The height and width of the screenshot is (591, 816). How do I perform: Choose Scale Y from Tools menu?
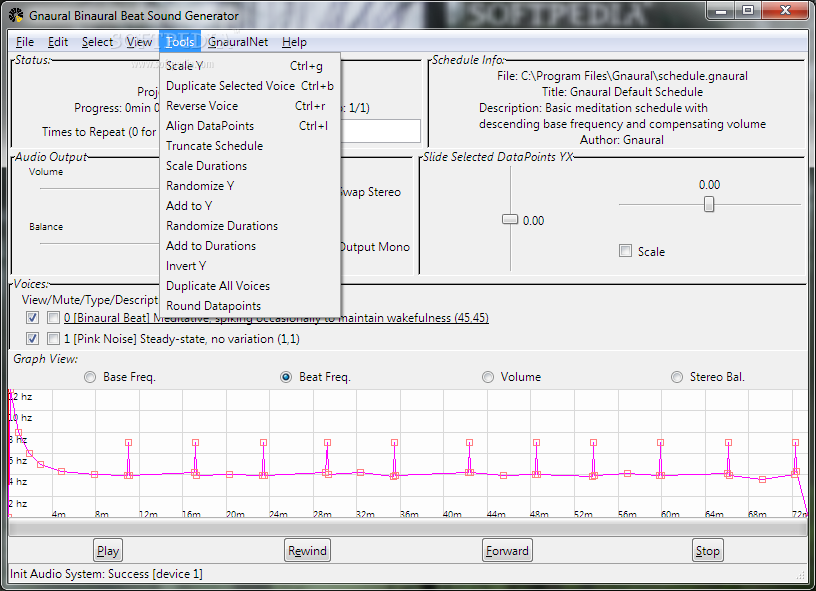click(250, 66)
